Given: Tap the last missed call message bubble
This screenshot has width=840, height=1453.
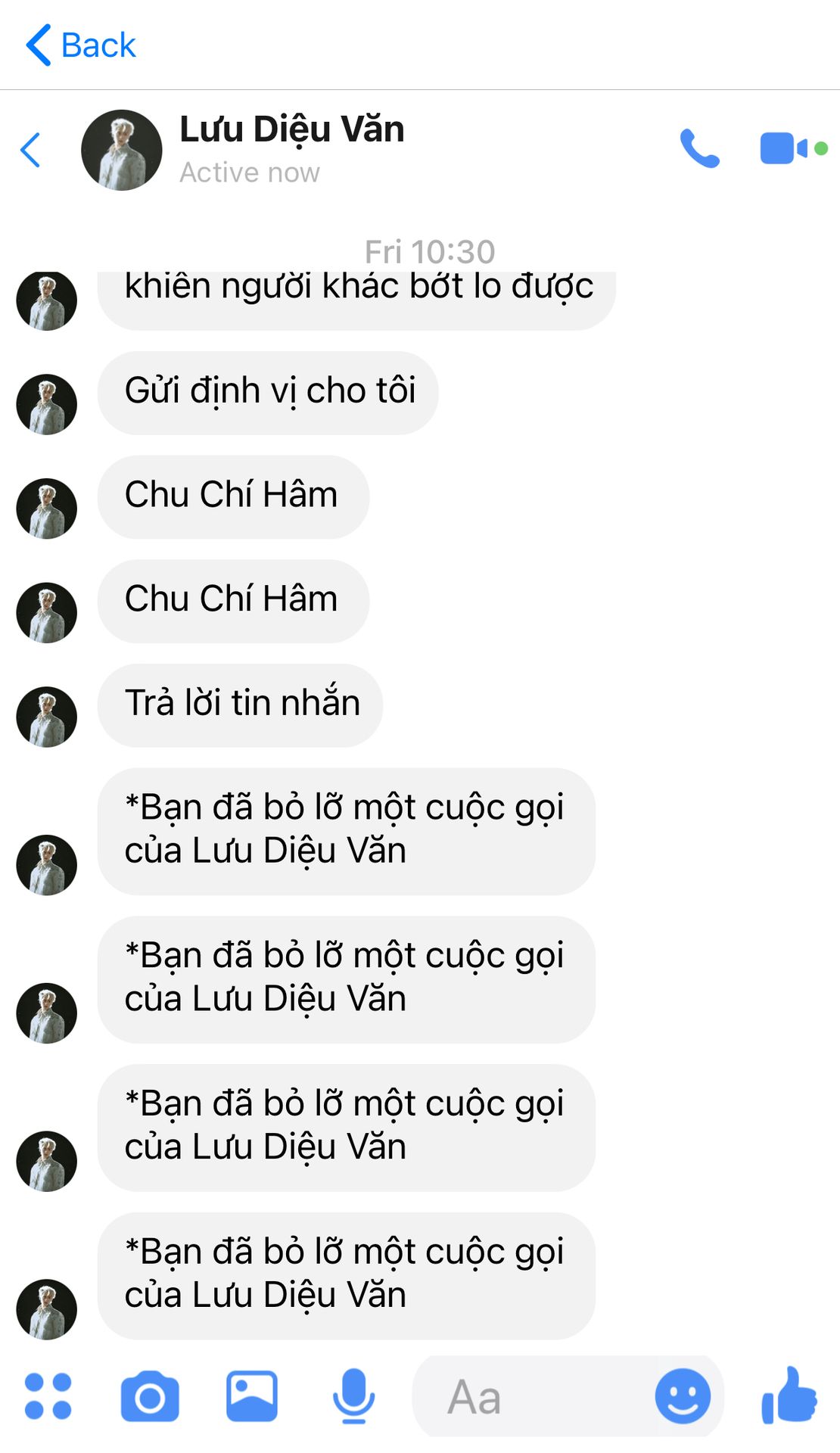Looking at the screenshot, I should (346, 1276).
